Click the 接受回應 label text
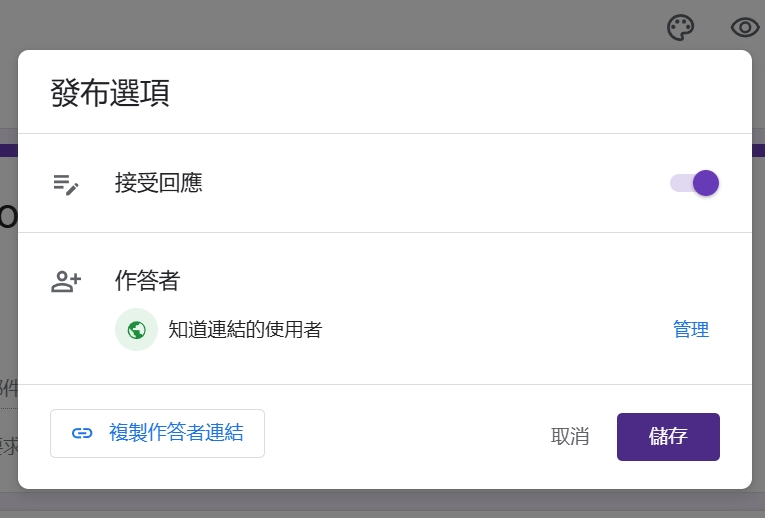Viewport: 765px width, 518px height. click(x=159, y=183)
